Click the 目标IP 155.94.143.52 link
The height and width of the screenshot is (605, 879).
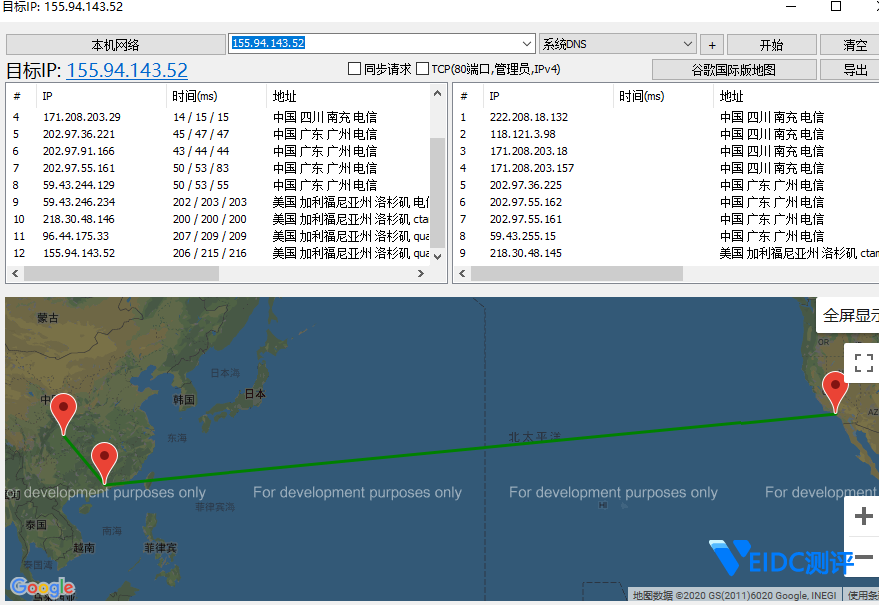[x=127, y=70]
